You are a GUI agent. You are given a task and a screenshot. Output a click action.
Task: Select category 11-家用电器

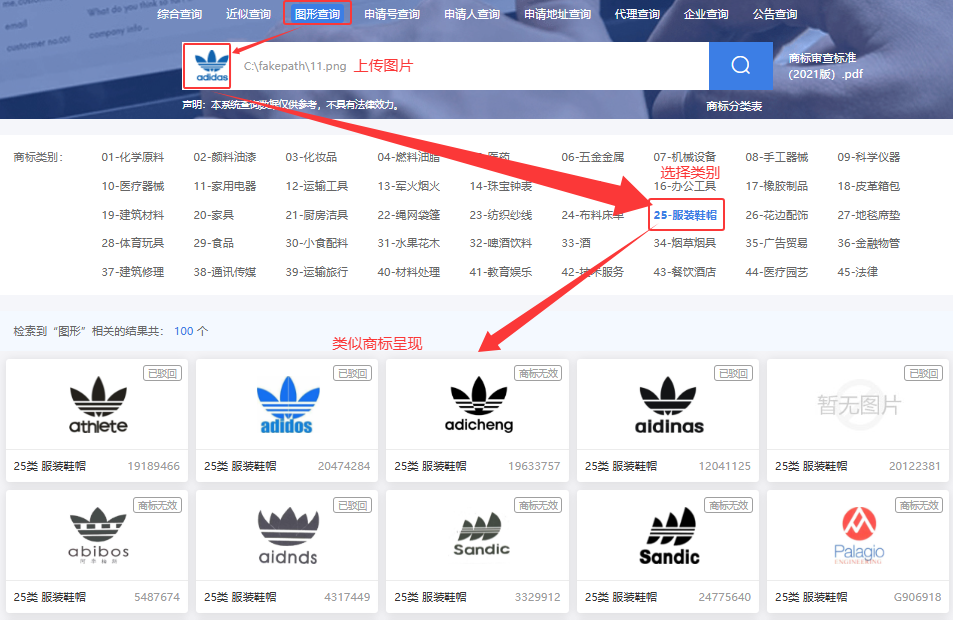(224, 186)
